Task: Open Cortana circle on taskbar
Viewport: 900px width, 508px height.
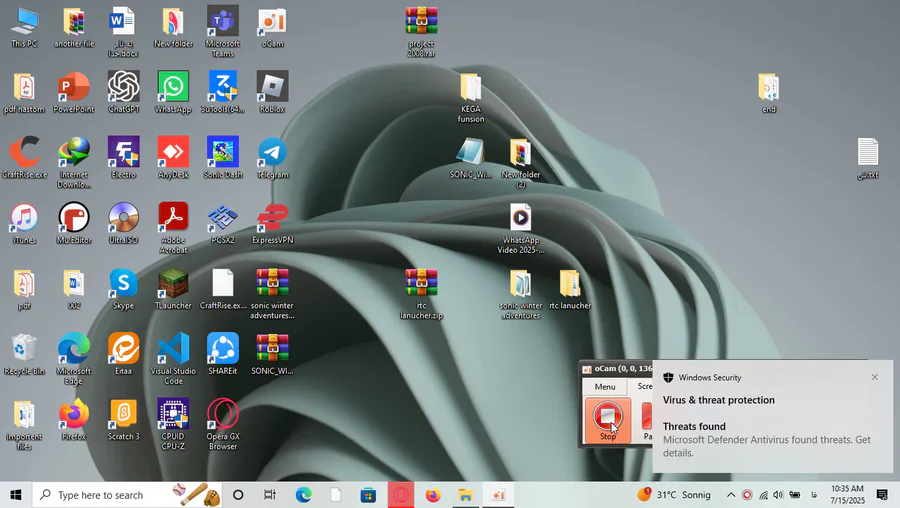Action: 238,495
